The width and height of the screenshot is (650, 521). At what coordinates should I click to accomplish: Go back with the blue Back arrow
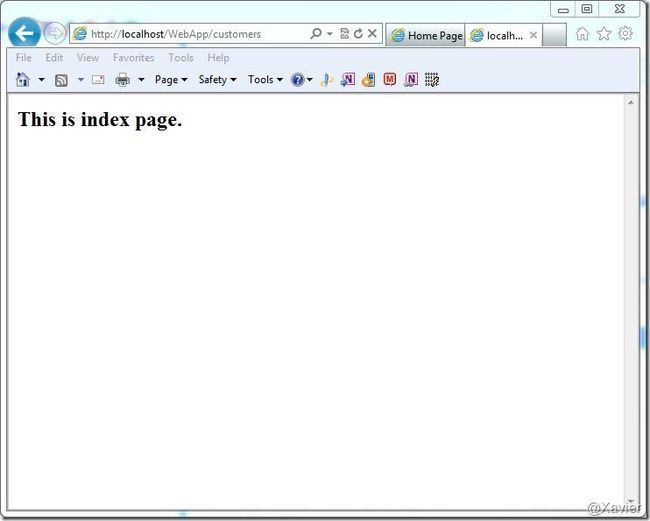point(24,33)
